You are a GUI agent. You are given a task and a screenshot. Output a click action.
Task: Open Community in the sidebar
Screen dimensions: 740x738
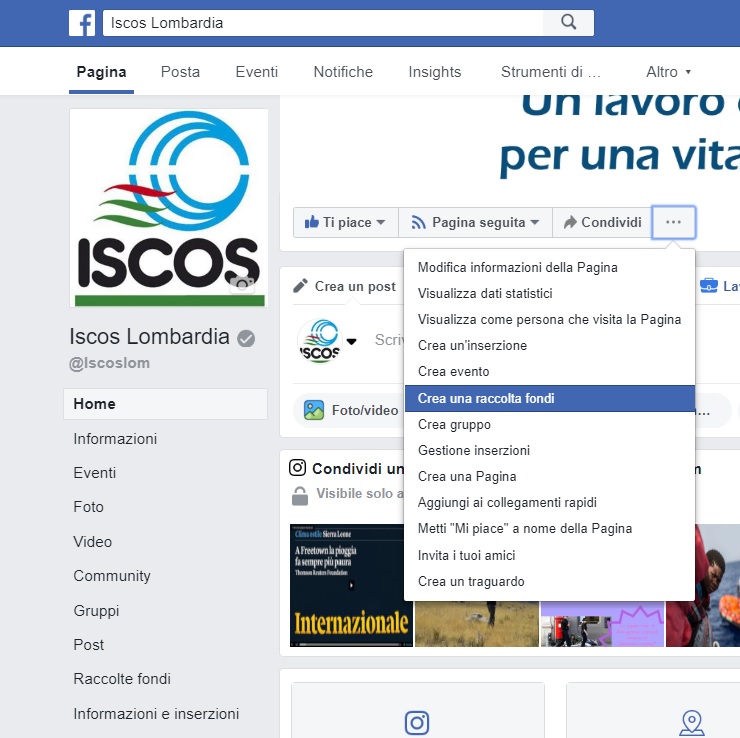point(112,576)
